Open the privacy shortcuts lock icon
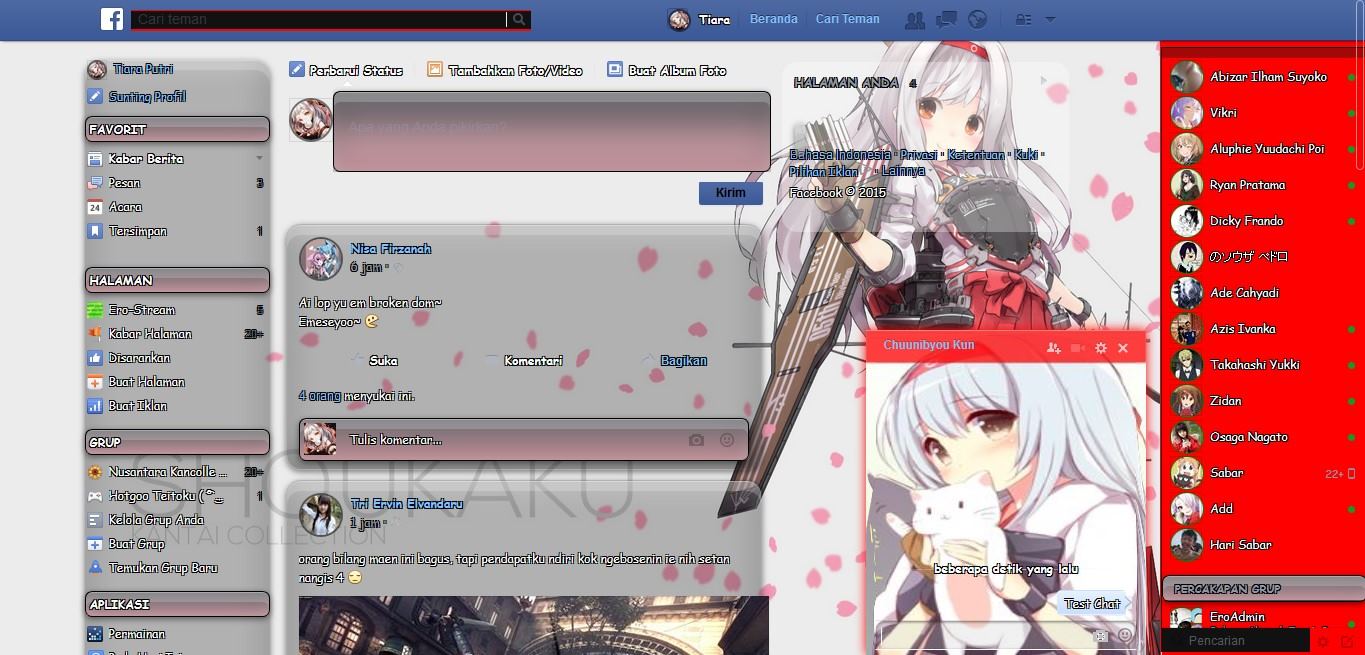This screenshot has height=655, width=1365. coord(1023,19)
